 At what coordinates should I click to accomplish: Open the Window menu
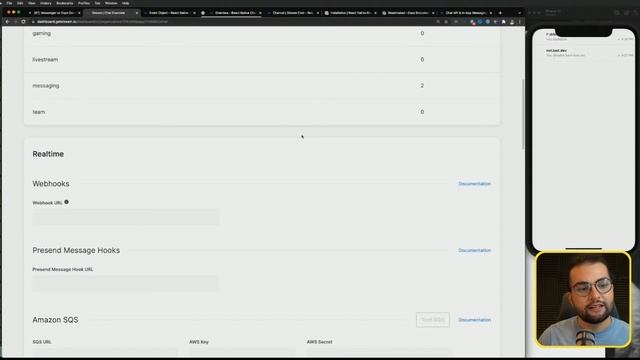pos(111,3)
